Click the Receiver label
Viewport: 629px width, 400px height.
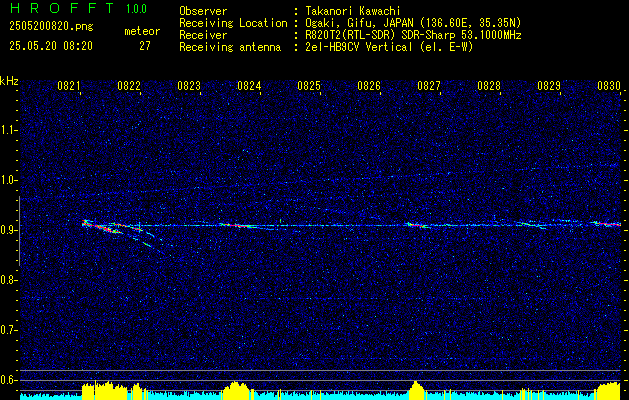[x=203, y=35]
